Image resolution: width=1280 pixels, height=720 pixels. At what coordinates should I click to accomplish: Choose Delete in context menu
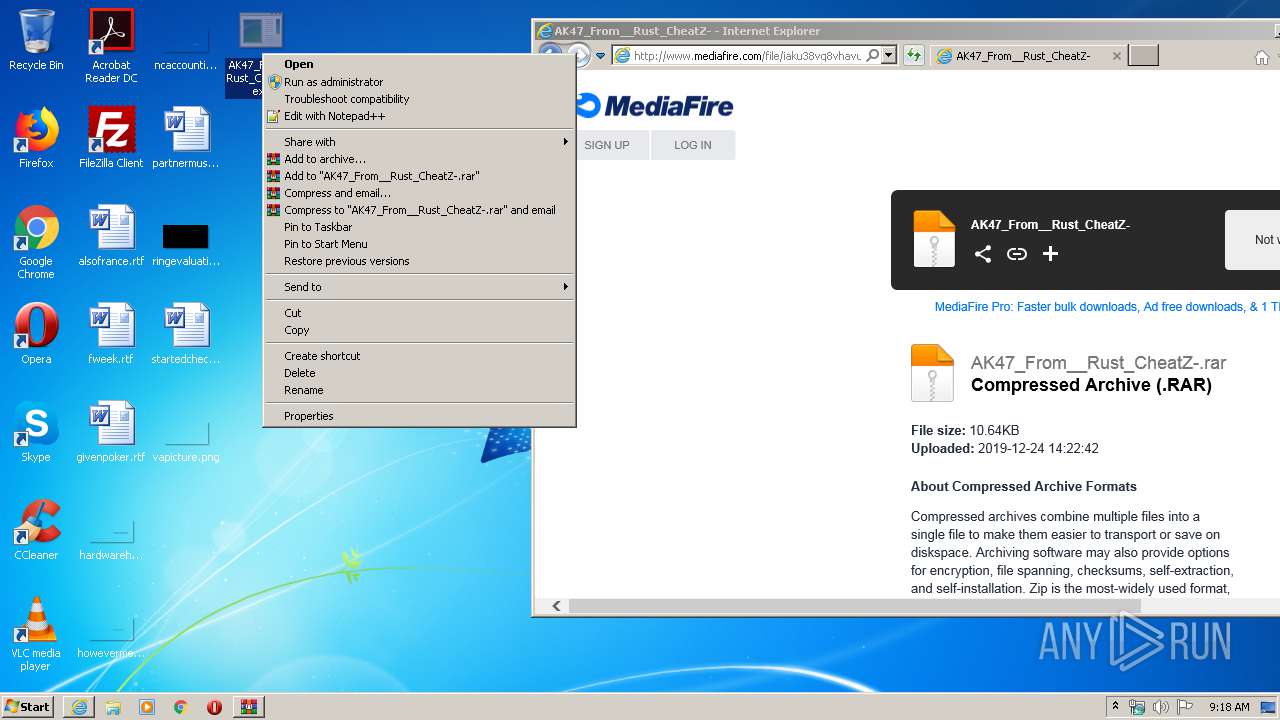coord(419,373)
